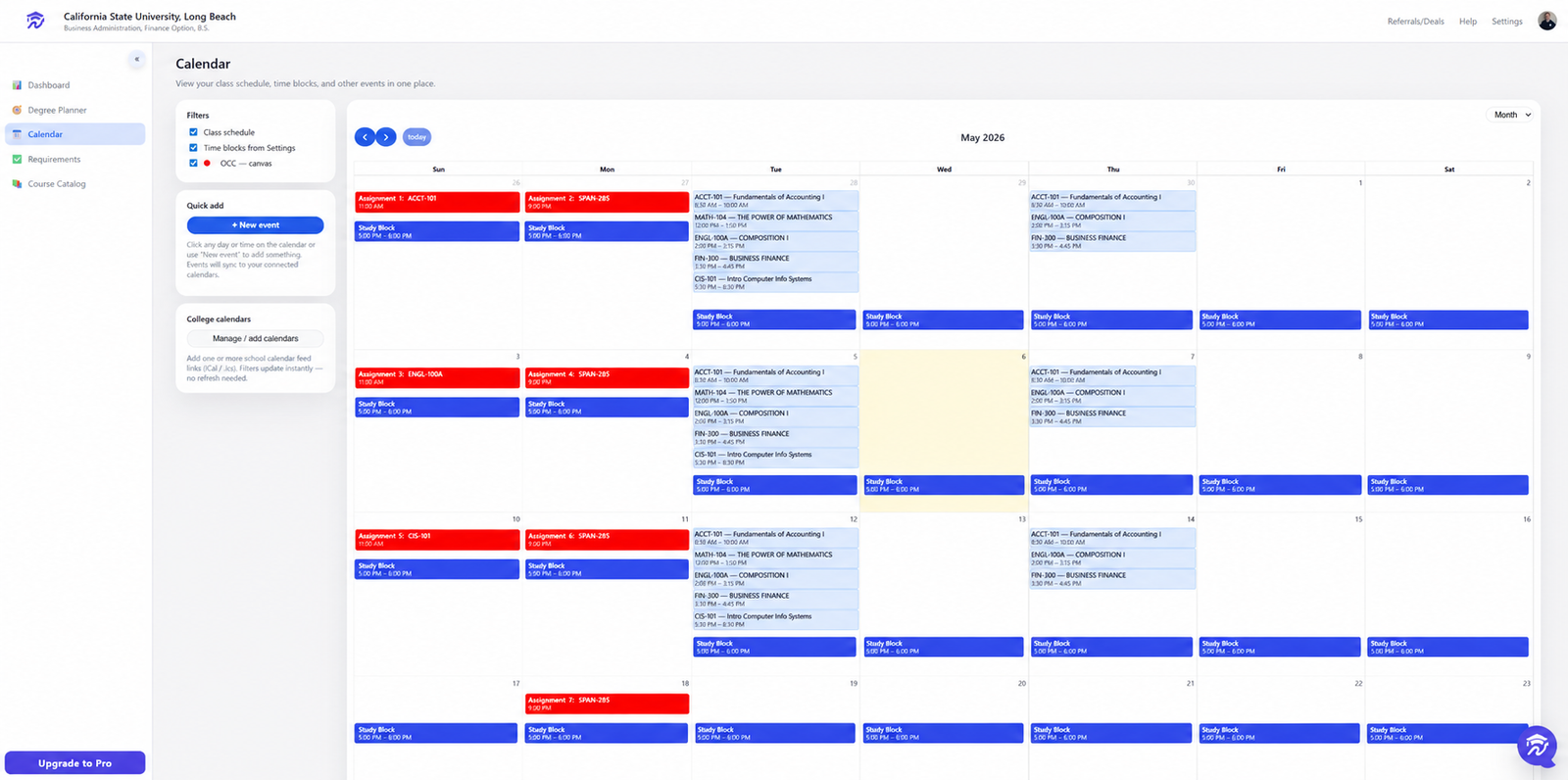Image resolution: width=1568 pixels, height=780 pixels.
Task: Click Manage / add calendars button
Action: click(x=255, y=338)
